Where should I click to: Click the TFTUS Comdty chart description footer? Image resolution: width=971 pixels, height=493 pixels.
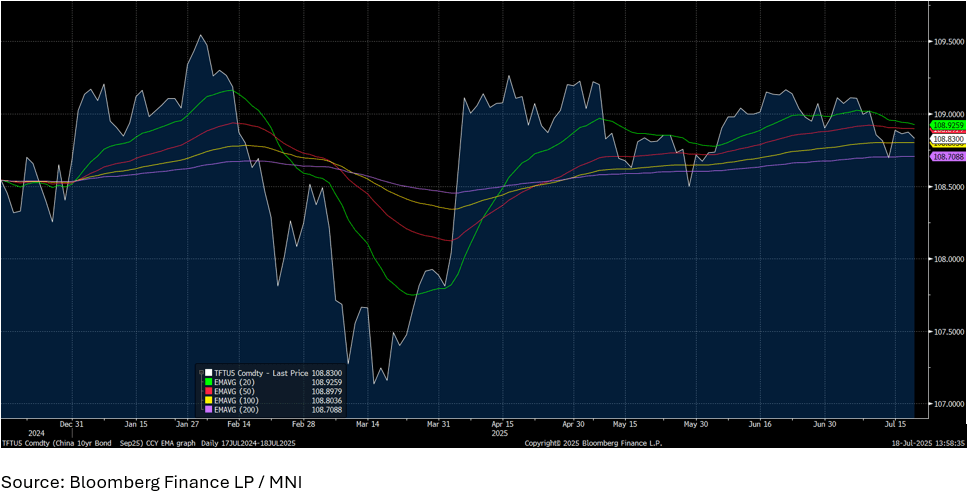click(150, 442)
